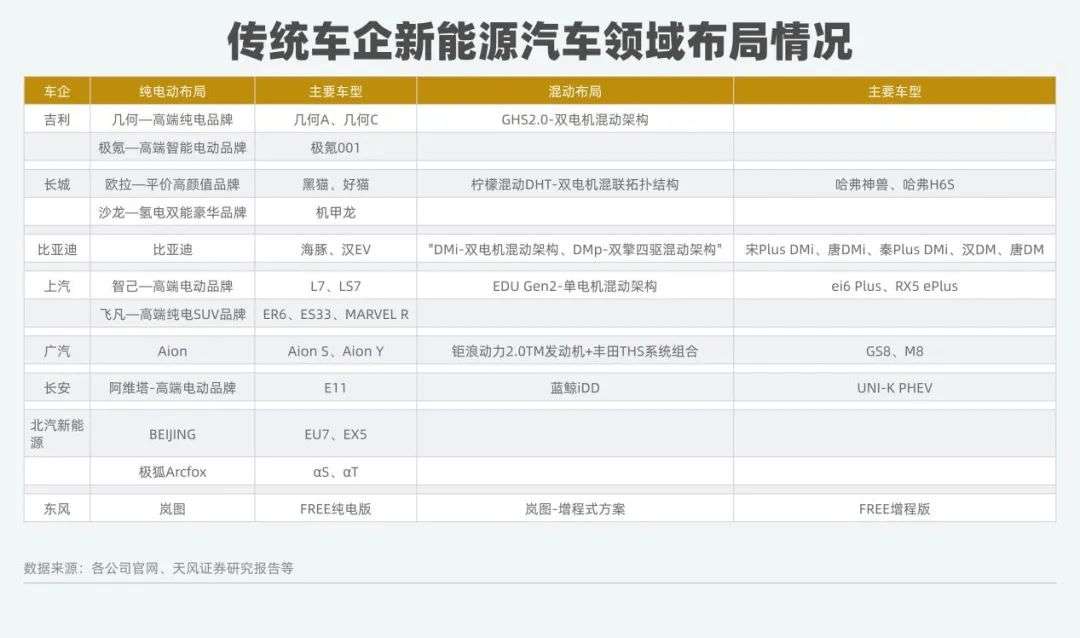Select the 广汽 cell

pos(57,351)
